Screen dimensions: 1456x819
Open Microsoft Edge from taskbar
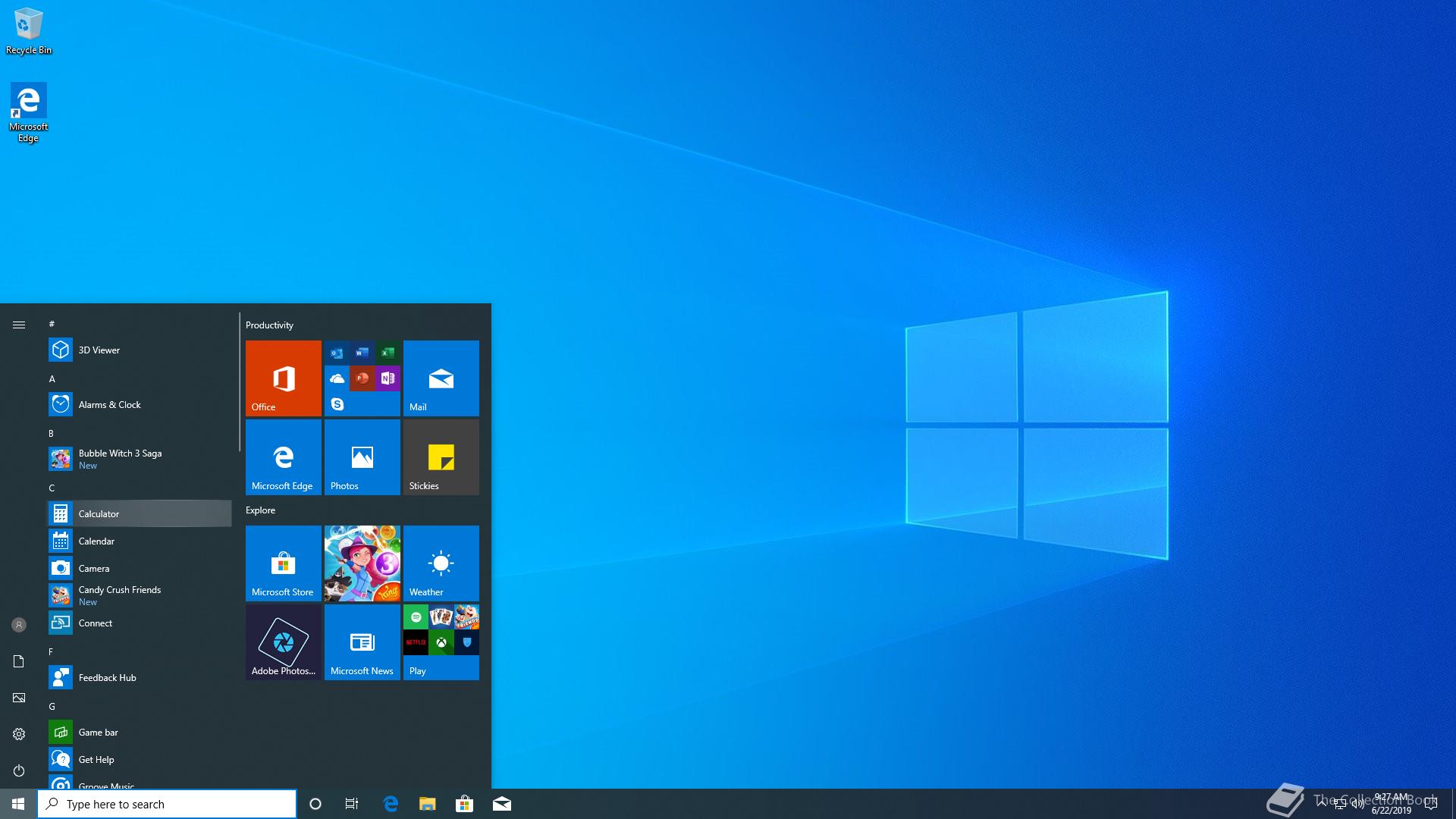391,804
